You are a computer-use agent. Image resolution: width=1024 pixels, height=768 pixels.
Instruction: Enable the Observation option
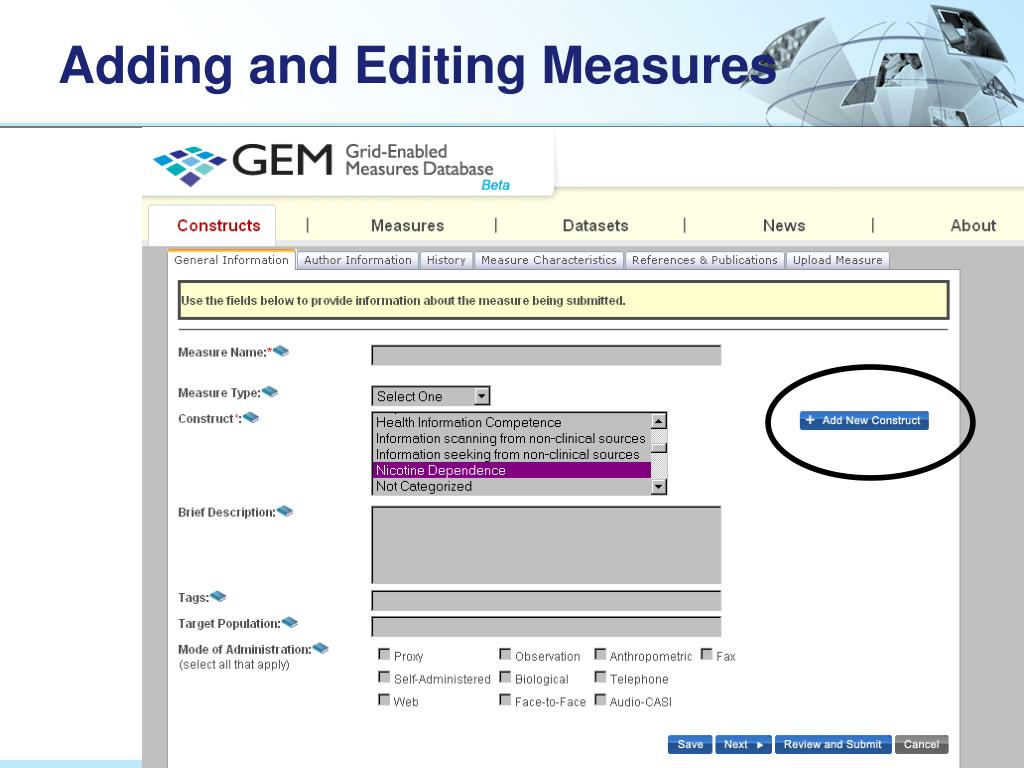[x=505, y=654]
